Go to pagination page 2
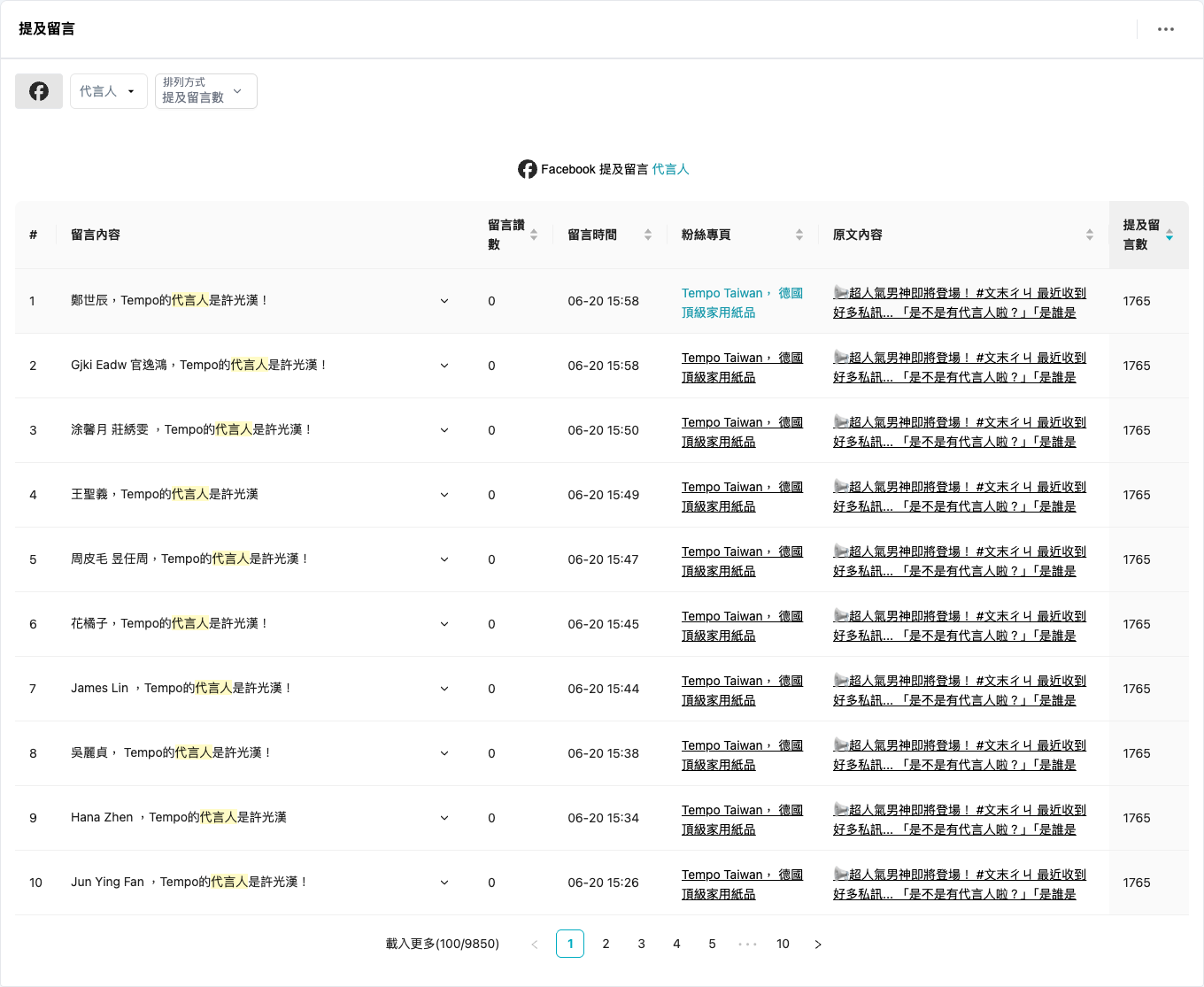Viewport: 1204px width, 987px height. (606, 944)
